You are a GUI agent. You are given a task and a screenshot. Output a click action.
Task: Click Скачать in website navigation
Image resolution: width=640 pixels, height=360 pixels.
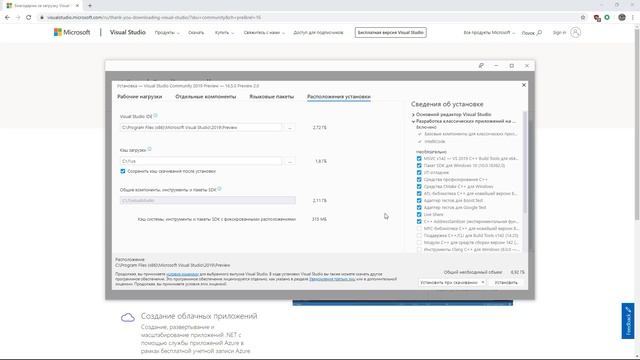[196, 33]
